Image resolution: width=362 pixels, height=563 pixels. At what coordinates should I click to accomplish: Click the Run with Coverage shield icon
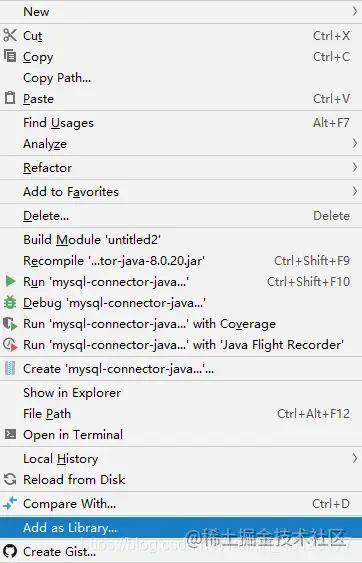coord(10,324)
